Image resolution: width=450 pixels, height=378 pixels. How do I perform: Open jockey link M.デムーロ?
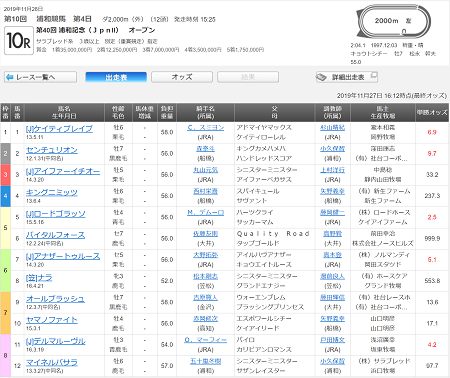(205, 213)
